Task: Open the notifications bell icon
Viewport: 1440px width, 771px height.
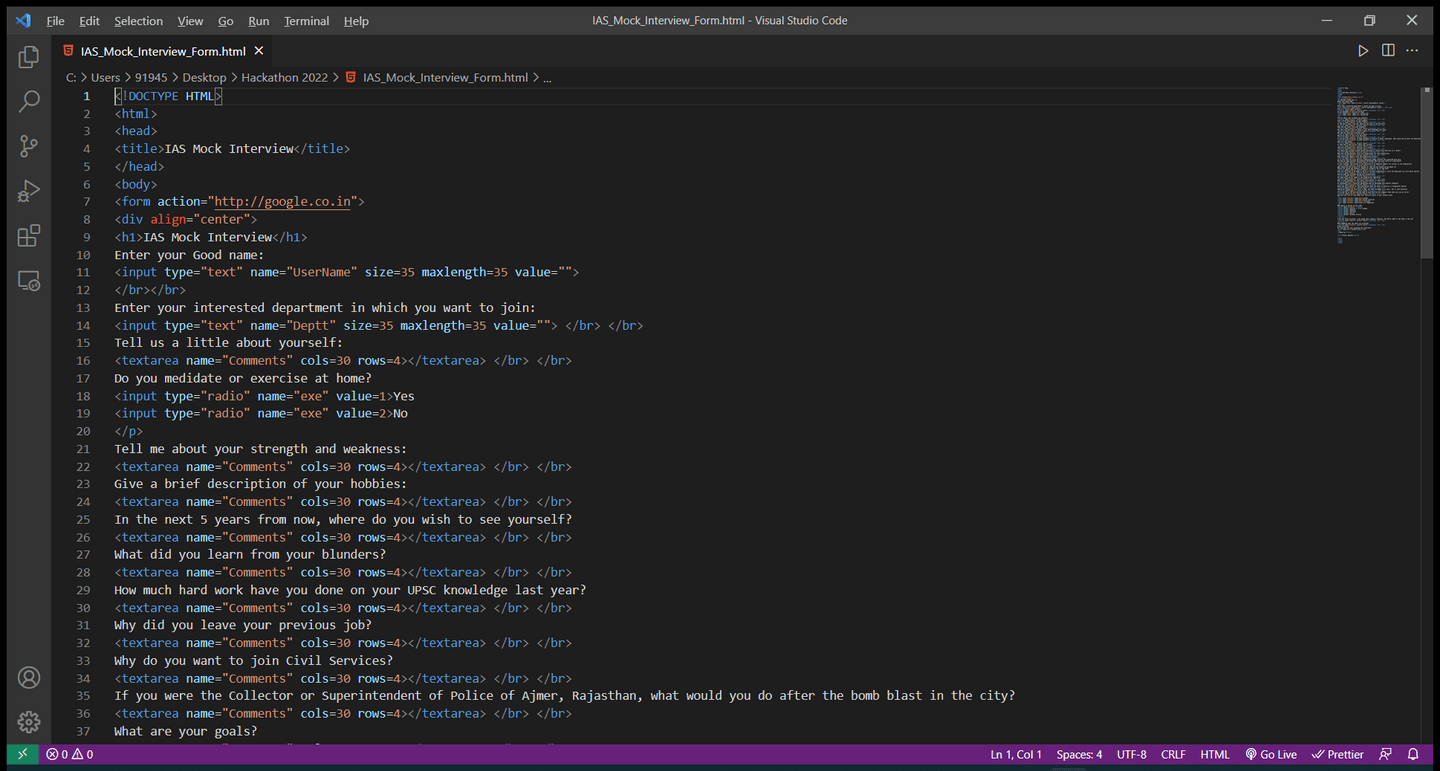Action: tap(1413, 754)
